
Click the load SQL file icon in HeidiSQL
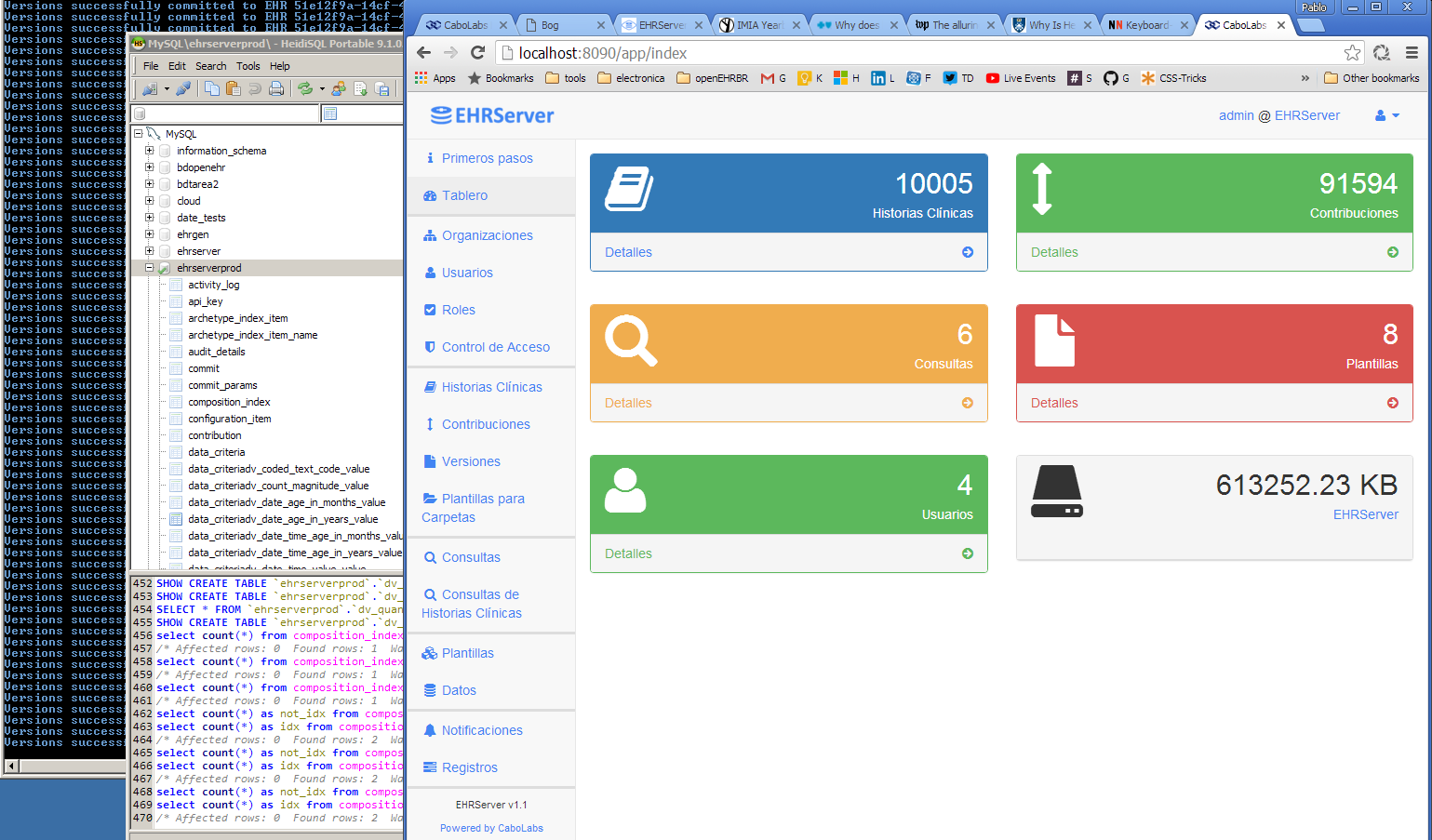(360, 88)
